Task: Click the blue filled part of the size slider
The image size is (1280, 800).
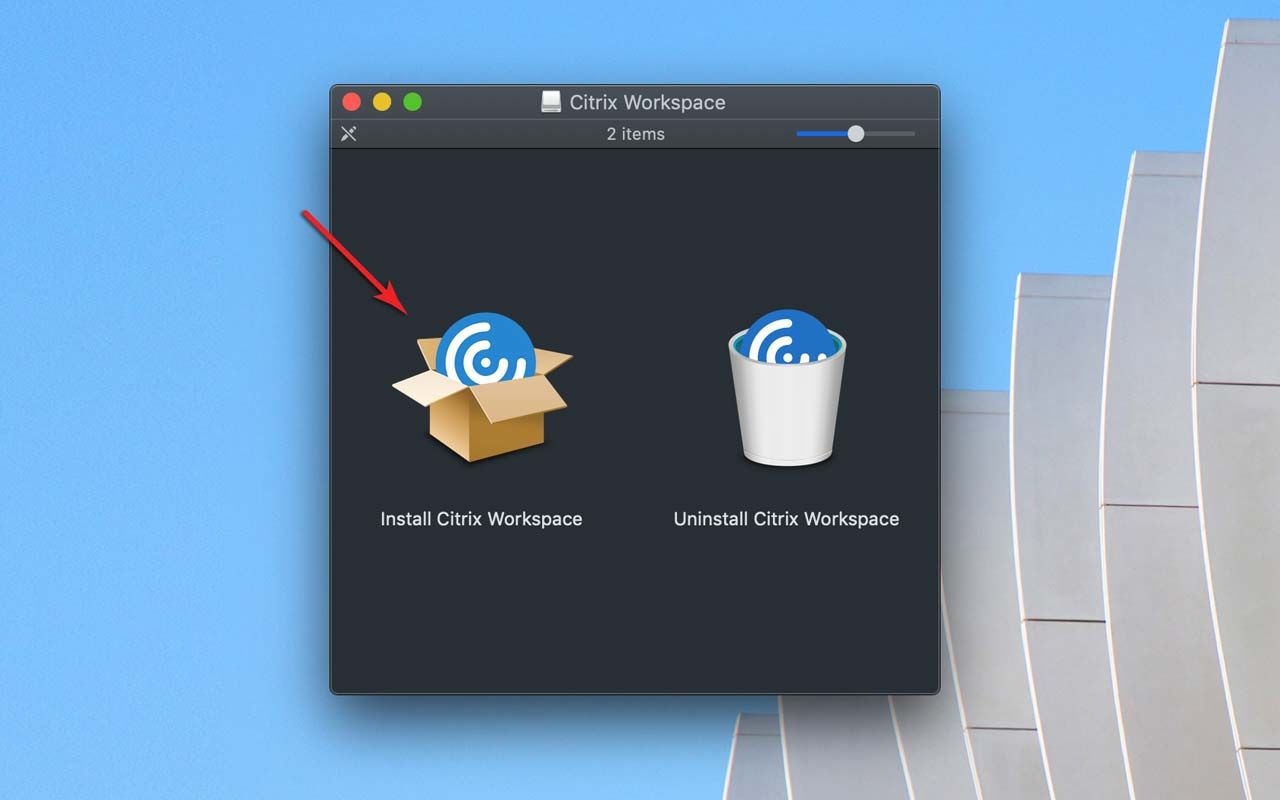Action: click(x=820, y=134)
